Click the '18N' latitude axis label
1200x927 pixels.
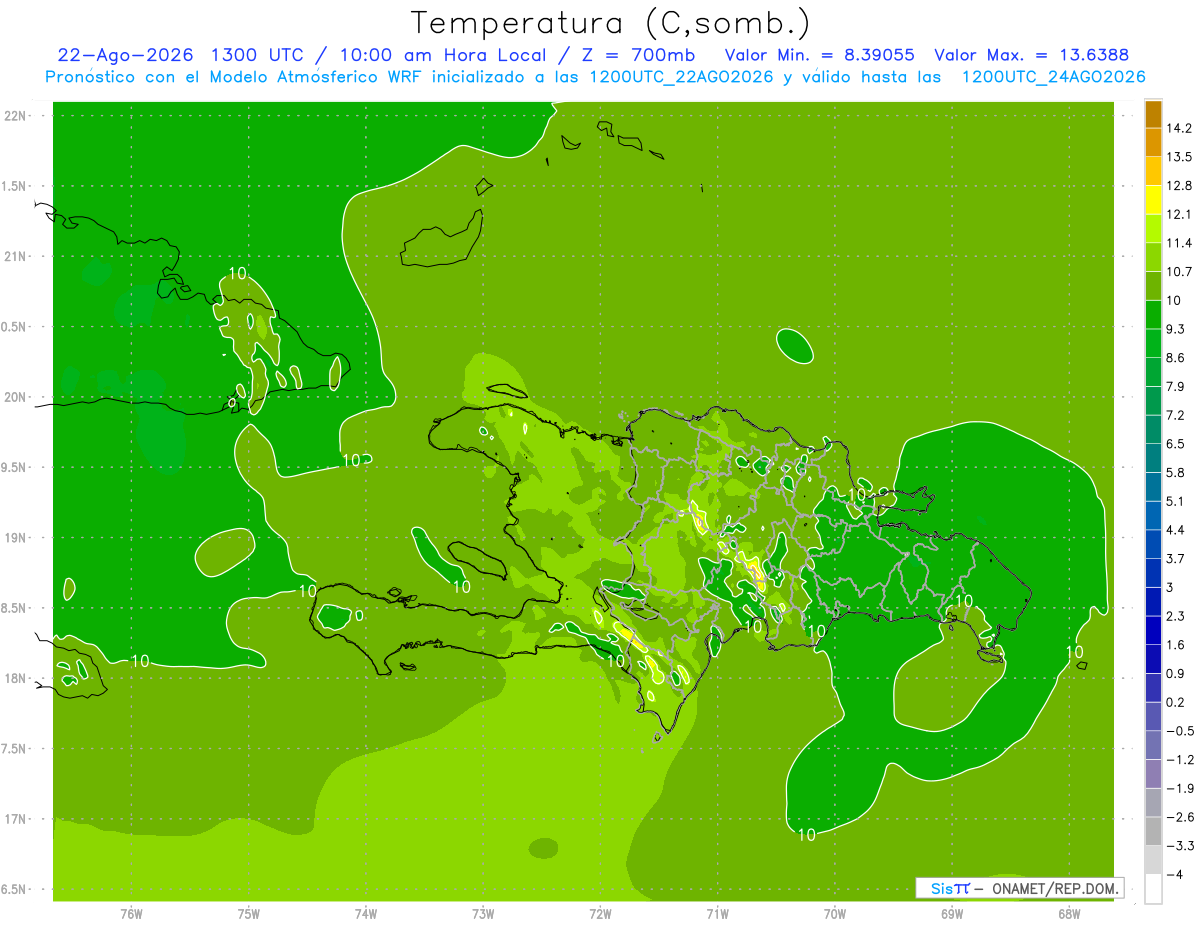15,678
